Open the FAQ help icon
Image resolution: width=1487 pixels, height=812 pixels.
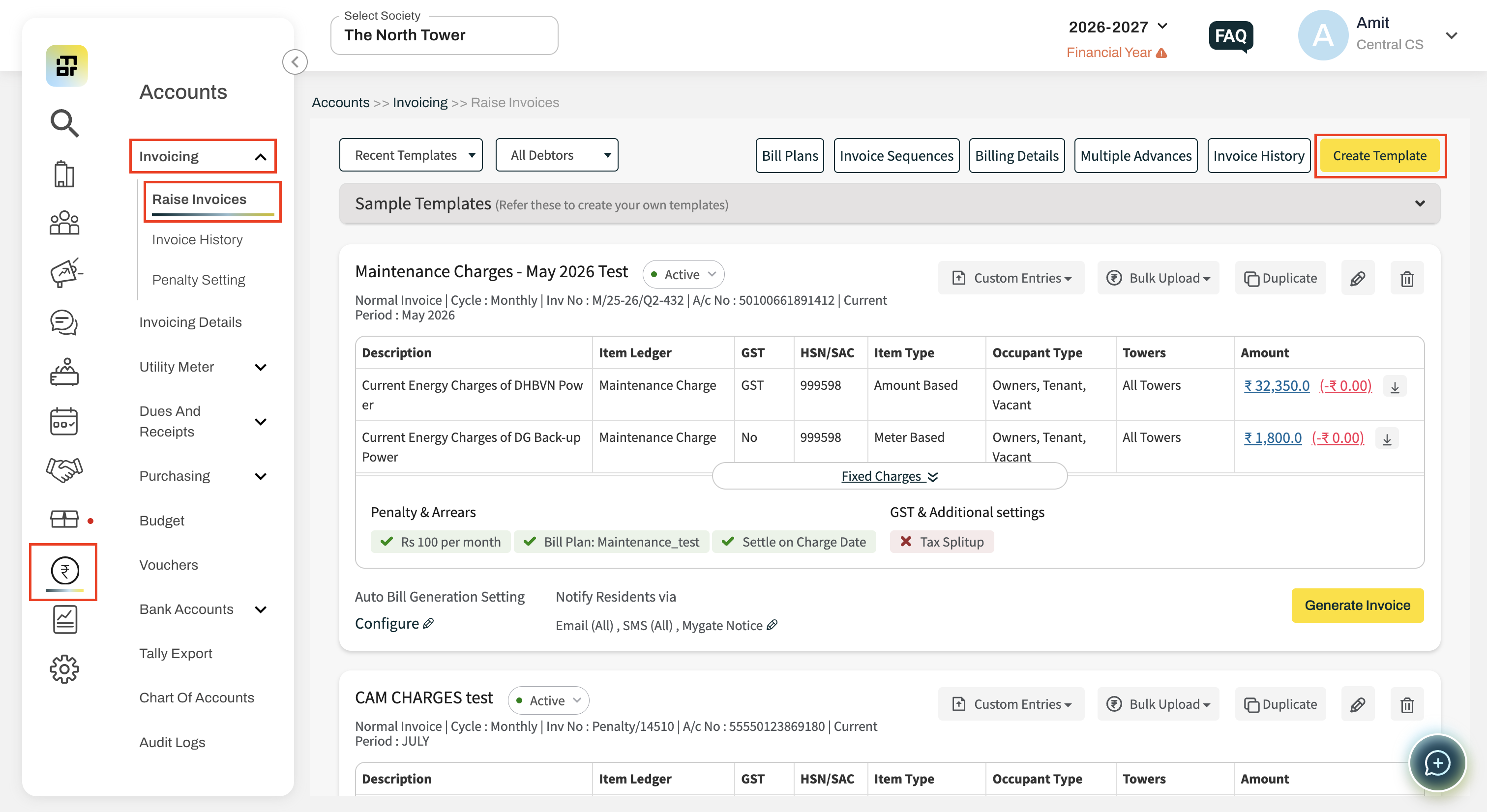coord(1231,36)
